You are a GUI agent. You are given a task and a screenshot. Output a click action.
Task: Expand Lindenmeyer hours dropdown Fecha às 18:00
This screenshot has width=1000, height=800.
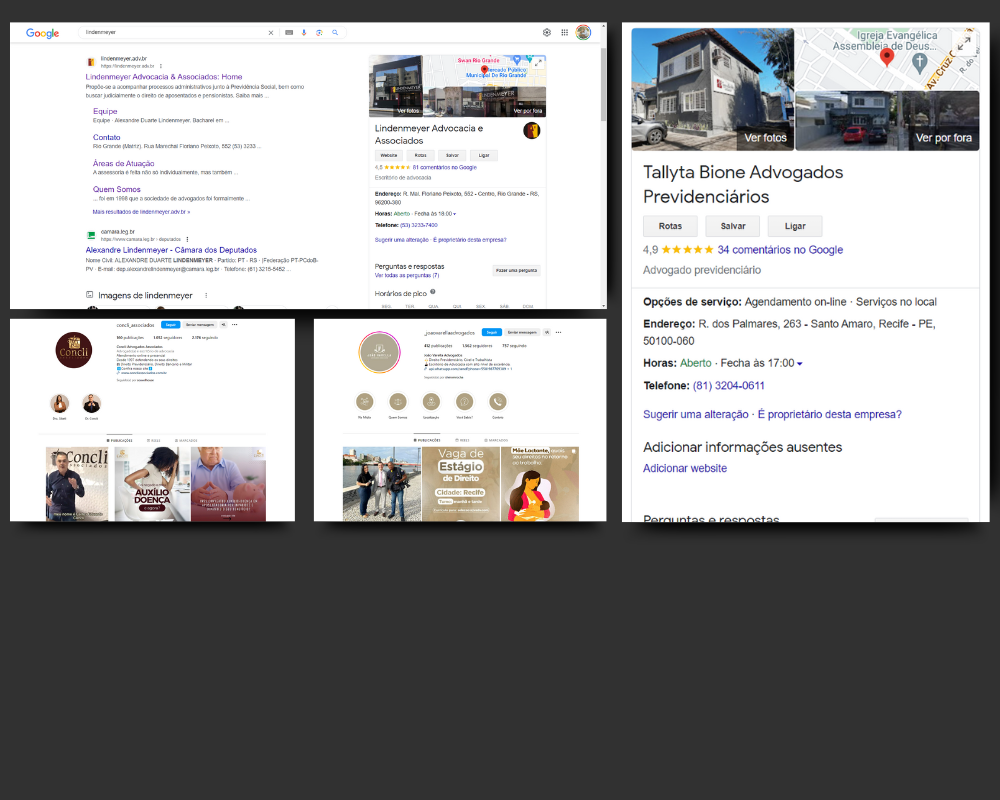pos(454,214)
